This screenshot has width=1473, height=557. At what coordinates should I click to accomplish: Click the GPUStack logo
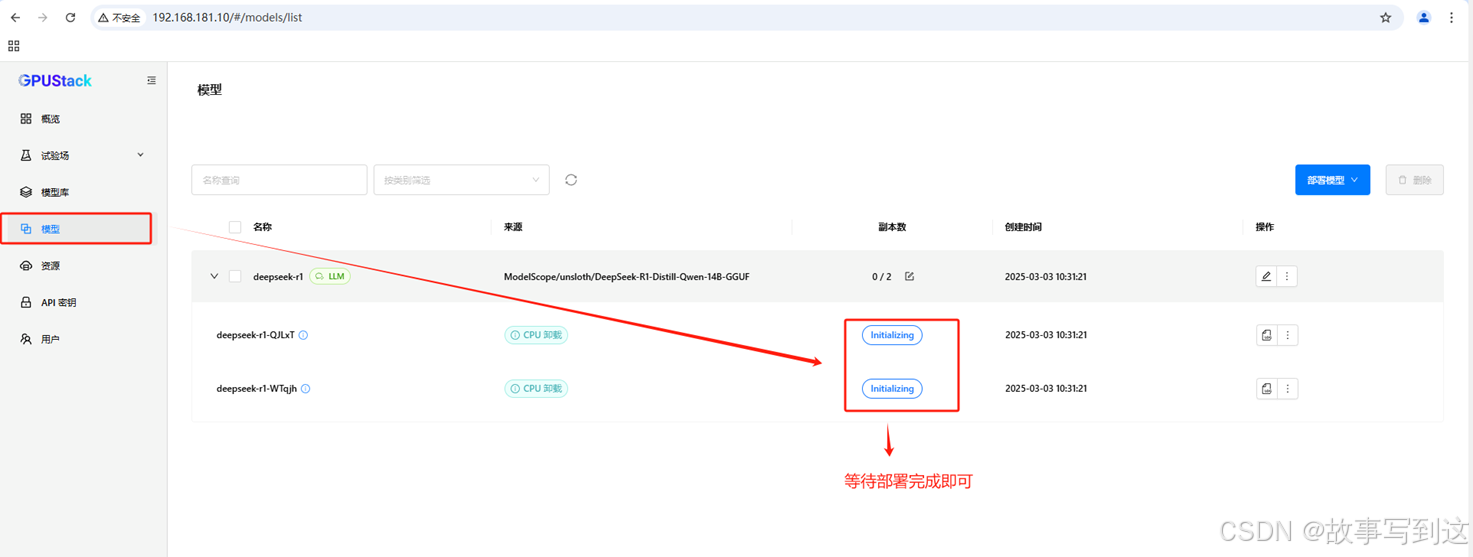[x=55, y=81]
